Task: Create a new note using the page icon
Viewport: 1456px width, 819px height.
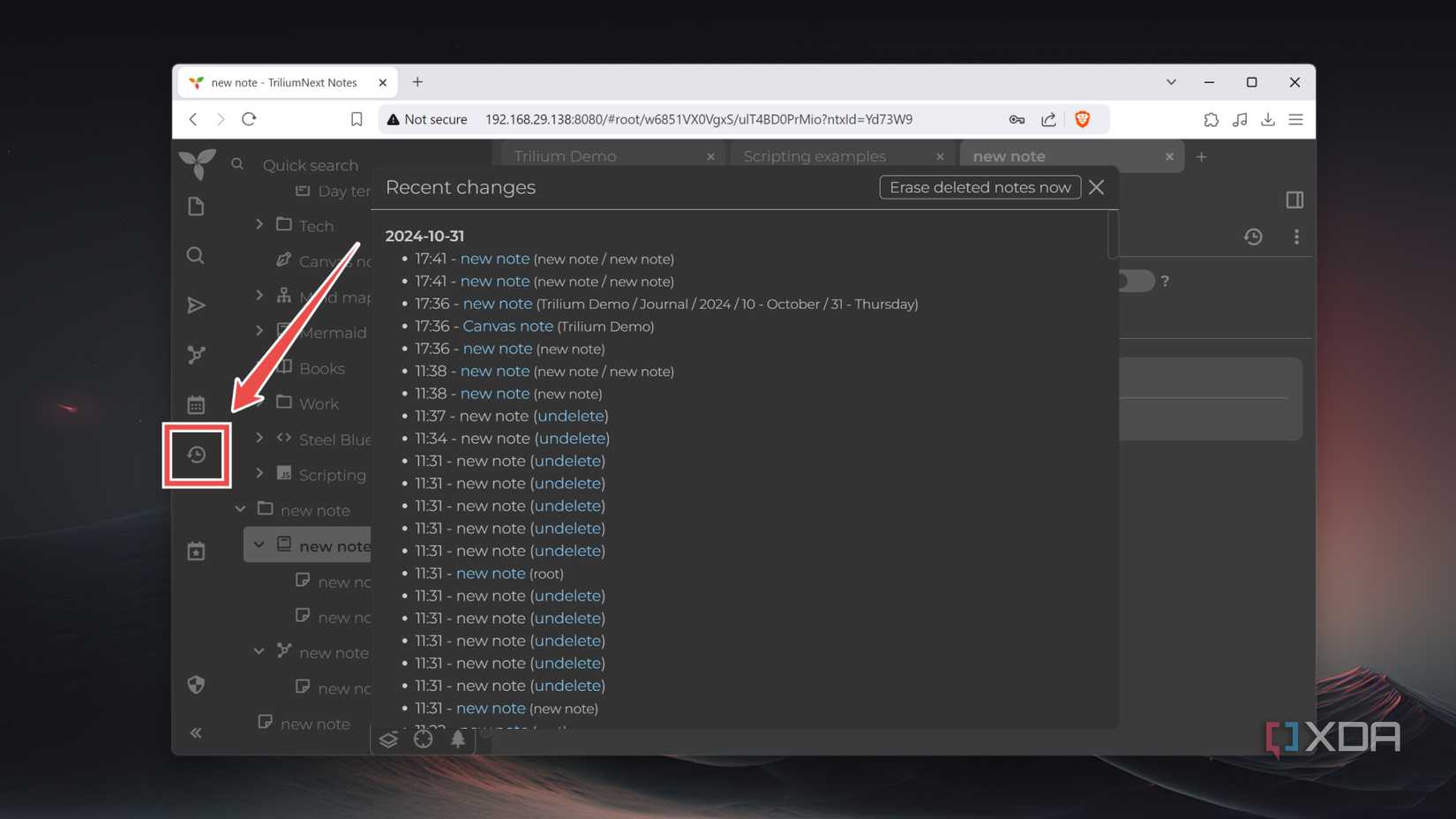Action: pyautogui.click(x=196, y=206)
